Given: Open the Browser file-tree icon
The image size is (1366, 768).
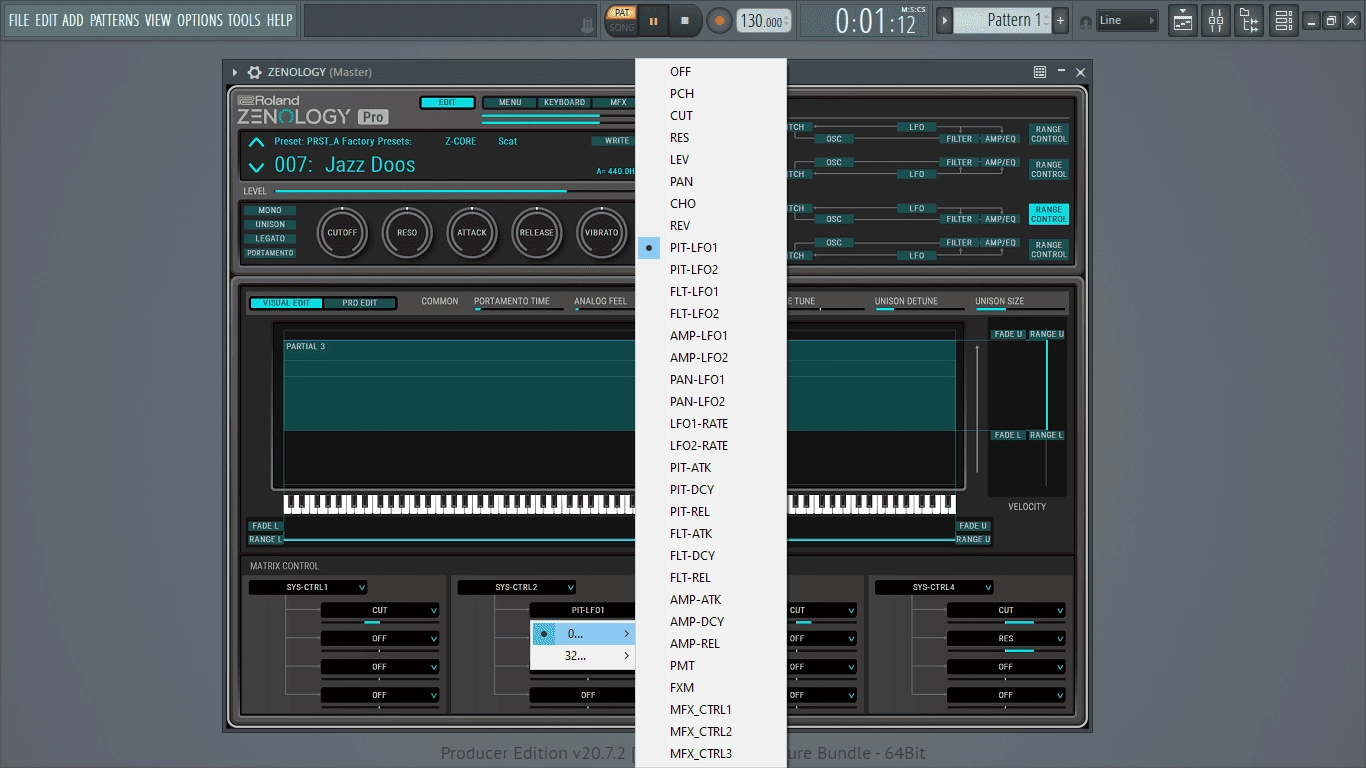Looking at the screenshot, I should point(1249,20).
